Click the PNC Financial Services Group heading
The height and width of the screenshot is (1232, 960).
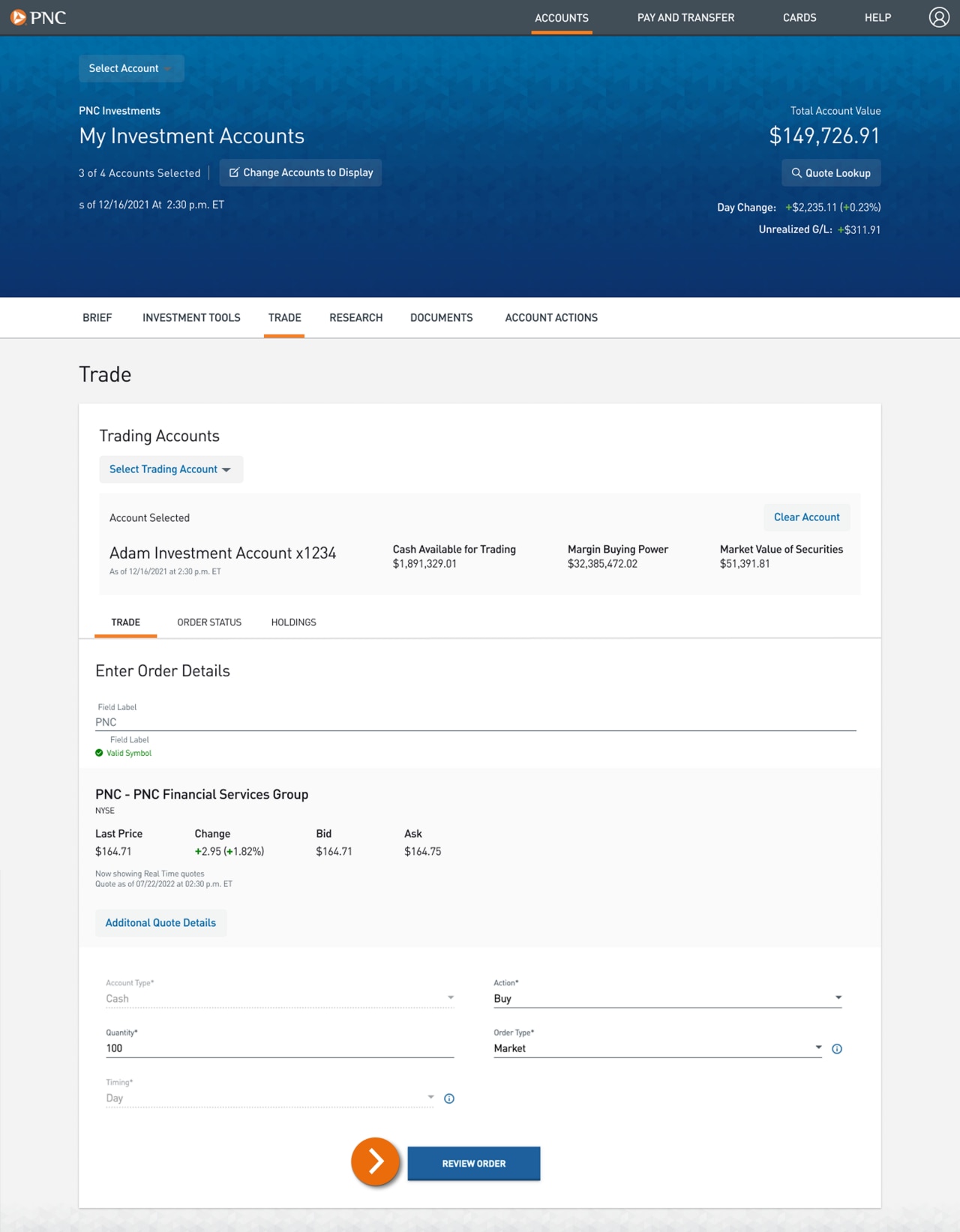[x=202, y=794]
